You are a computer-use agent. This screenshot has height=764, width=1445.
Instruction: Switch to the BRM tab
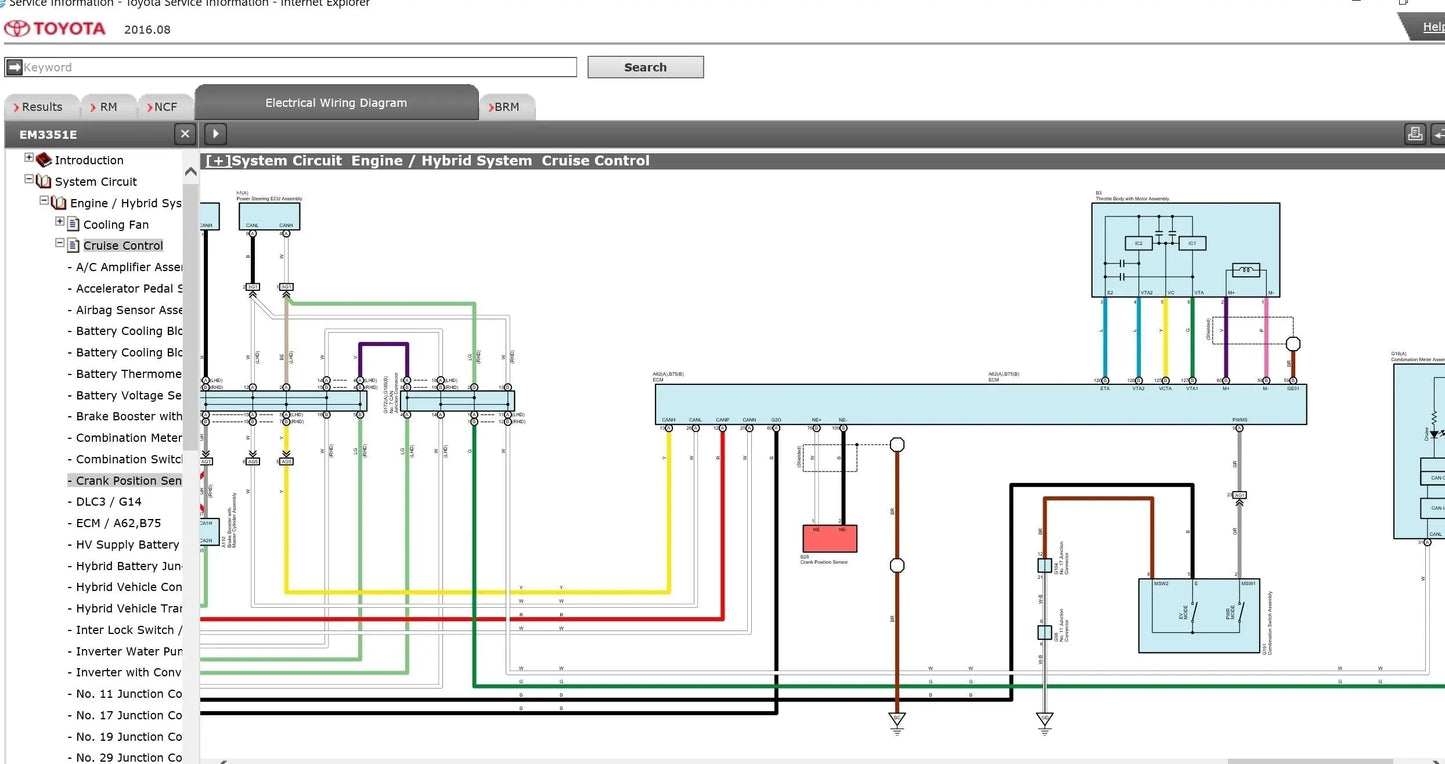pos(507,107)
